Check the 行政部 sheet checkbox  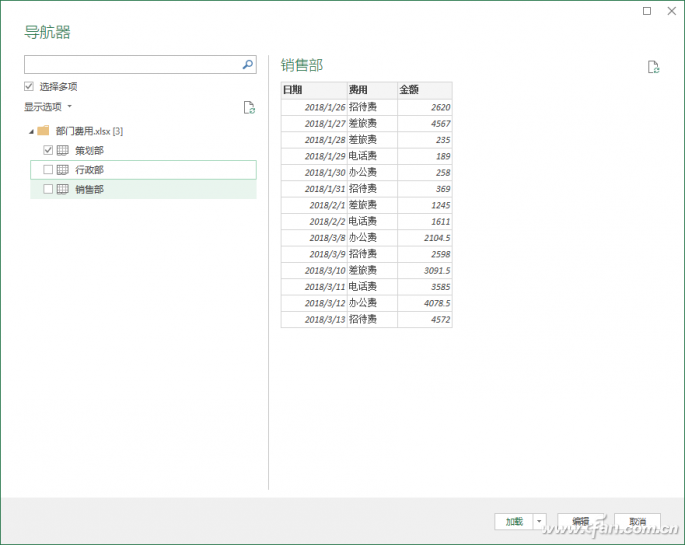pyautogui.click(x=48, y=169)
